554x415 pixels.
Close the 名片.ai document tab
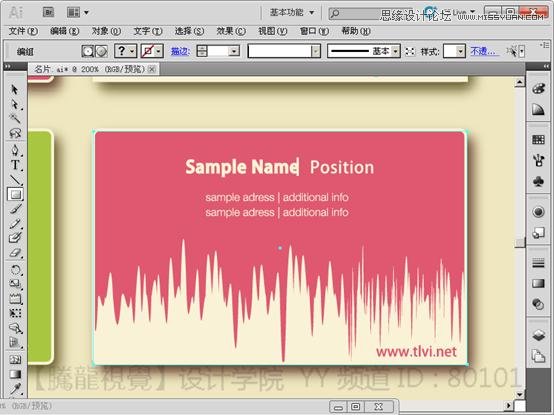pos(152,69)
